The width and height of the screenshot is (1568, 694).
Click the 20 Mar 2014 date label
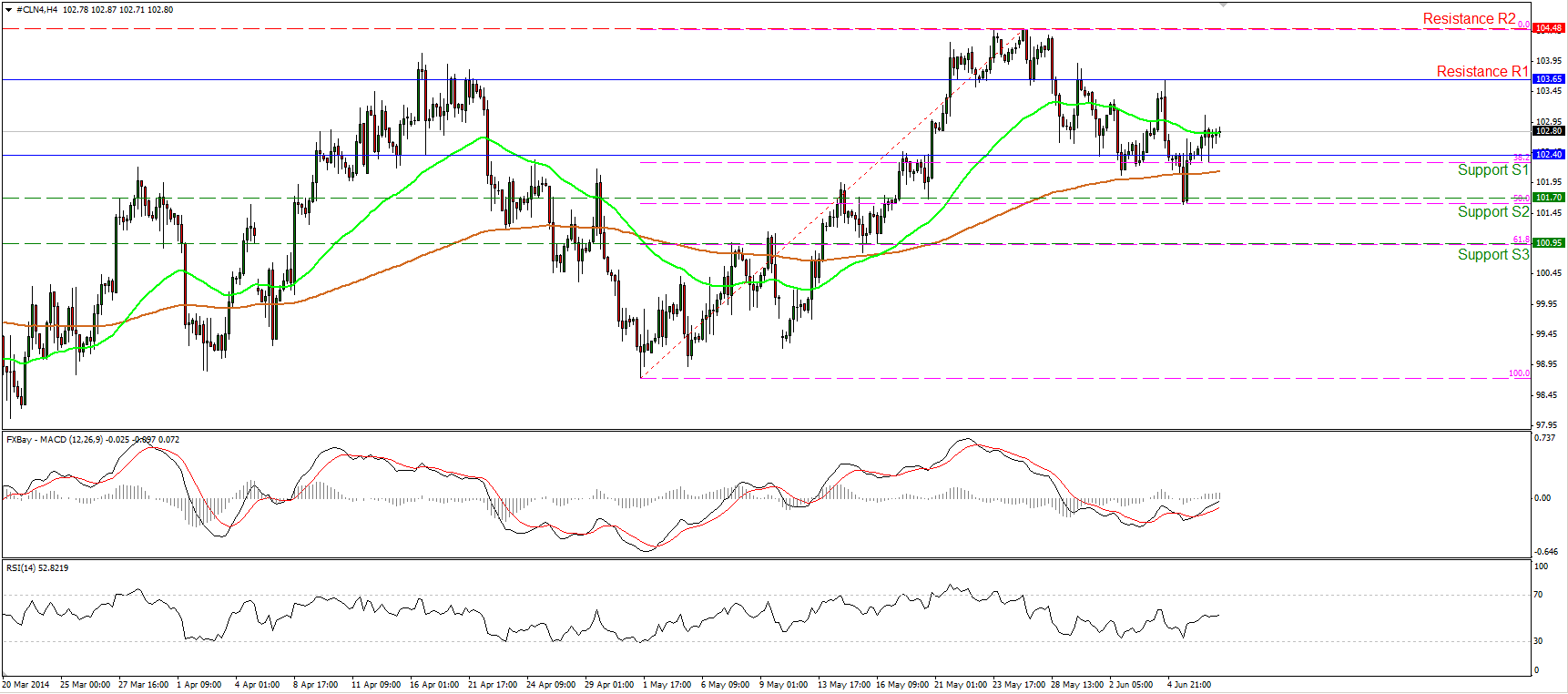coord(26,685)
